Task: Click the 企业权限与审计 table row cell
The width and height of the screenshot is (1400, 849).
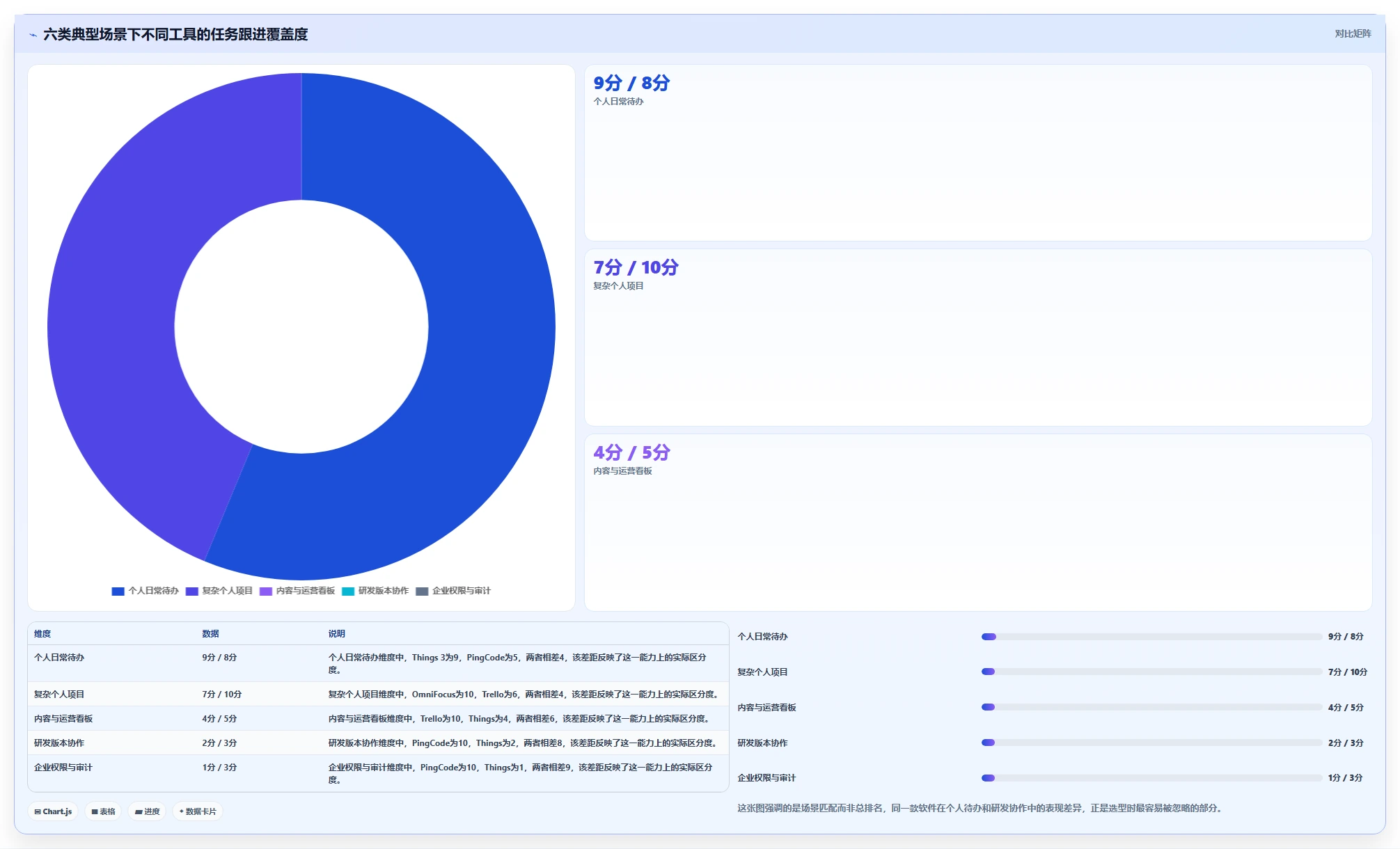Action: pyautogui.click(x=63, y=768)
